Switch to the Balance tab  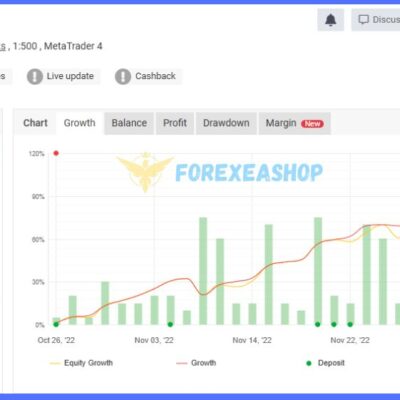tap(129, 123)
